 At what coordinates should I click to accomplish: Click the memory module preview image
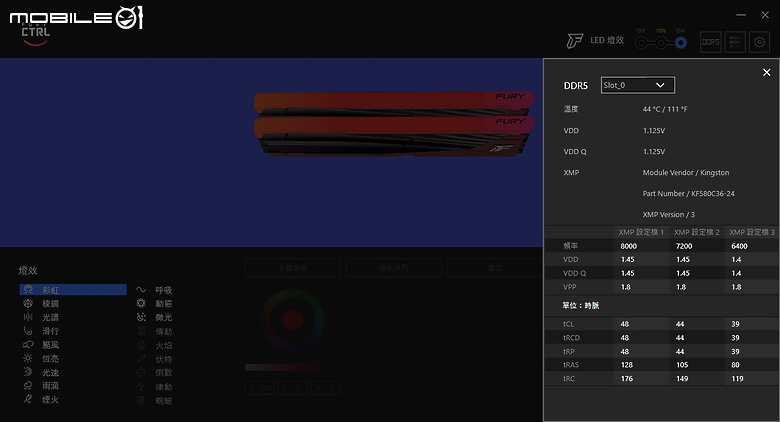click(394, 123)
